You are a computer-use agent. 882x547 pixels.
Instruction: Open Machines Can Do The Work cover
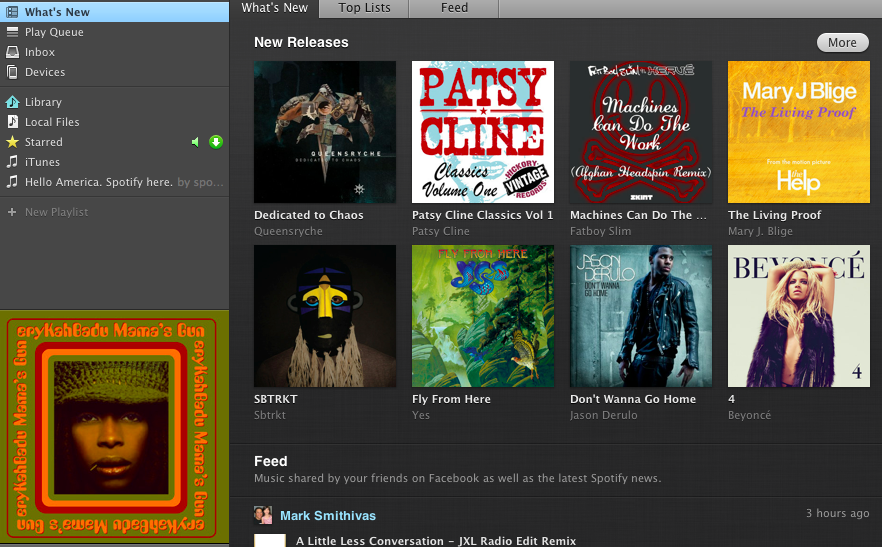[641, 132]
